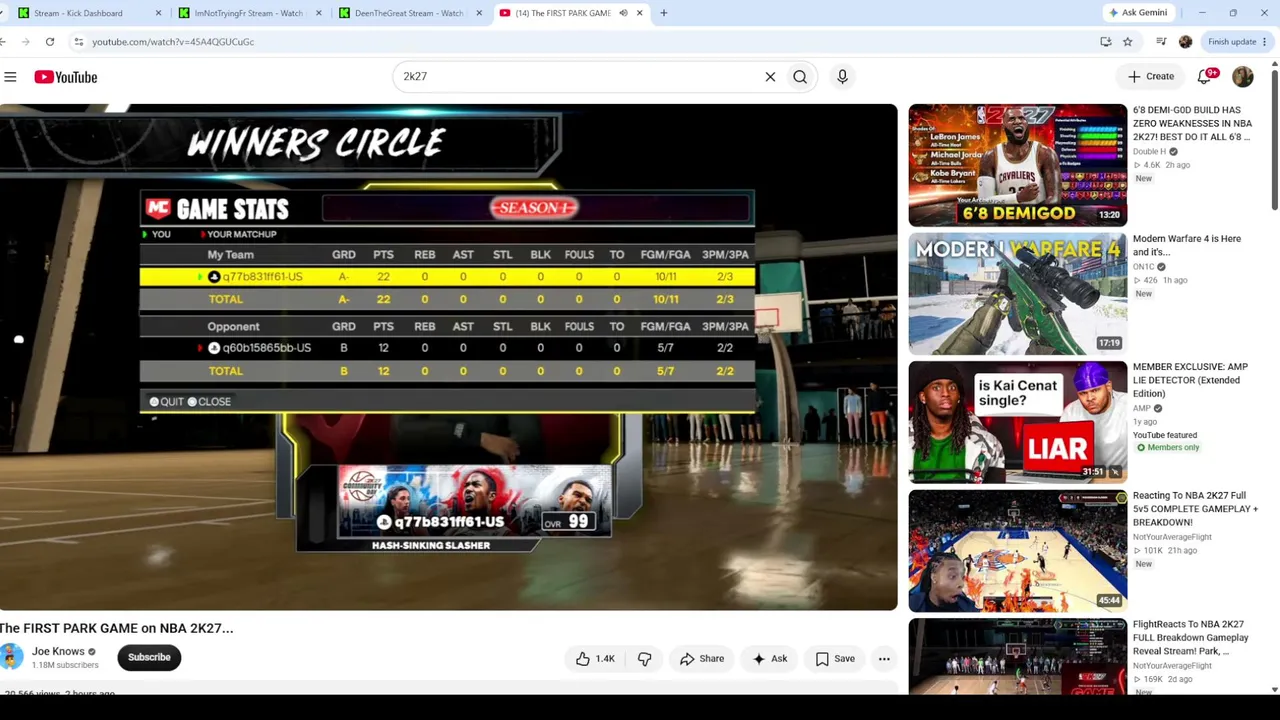1280x720 pixels.
Task: Start voice search with the microphone
Action: (842, 77)
